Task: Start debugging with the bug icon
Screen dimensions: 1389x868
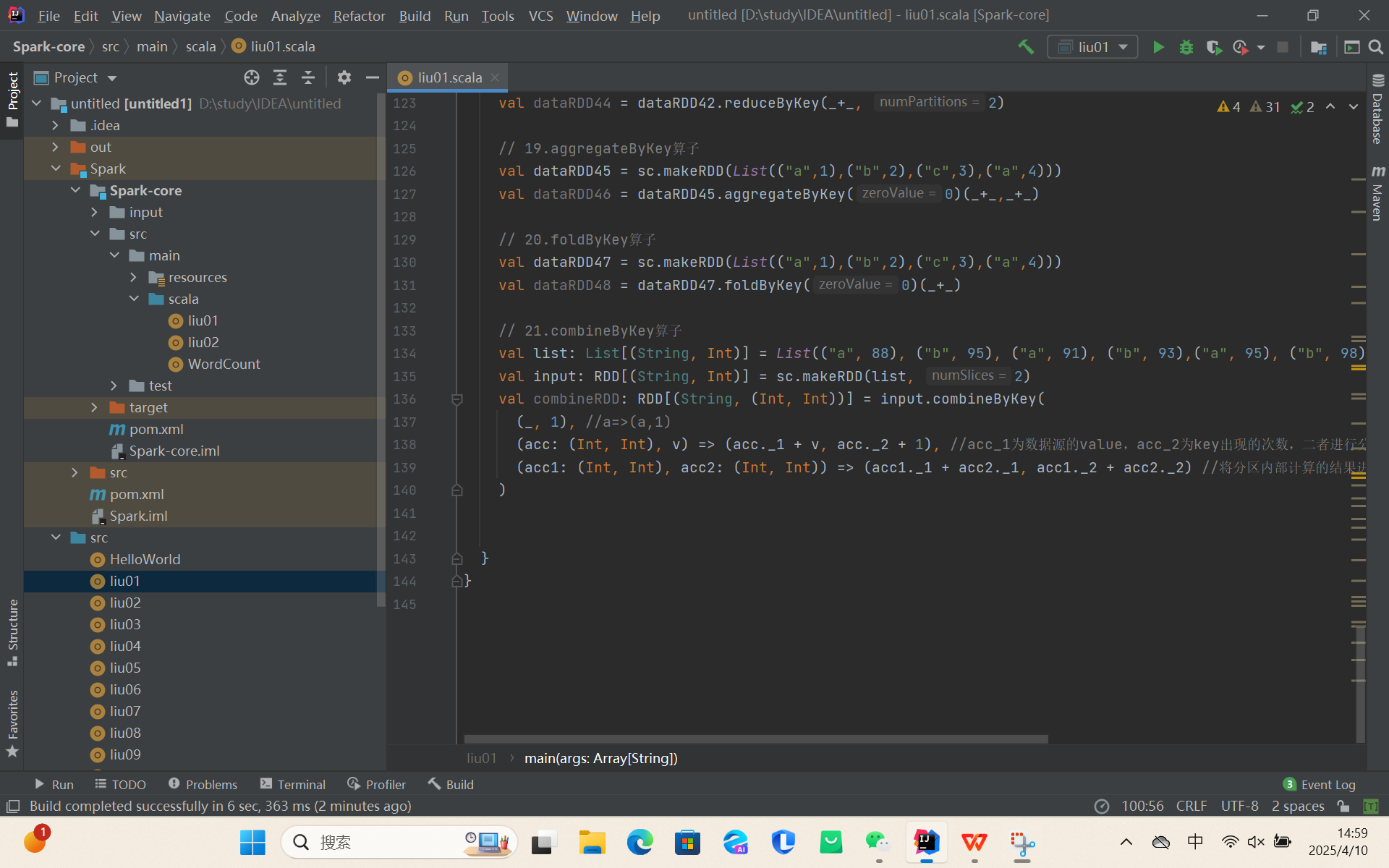Action: (1186, 47)
